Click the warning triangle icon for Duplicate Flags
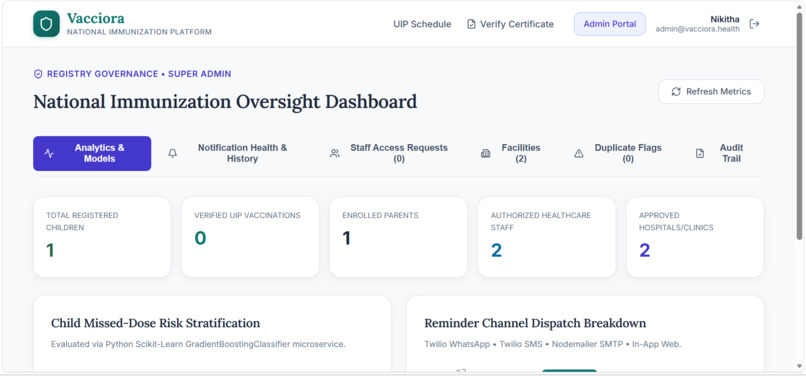The image size is (806, 376). [x=579, y=153]
